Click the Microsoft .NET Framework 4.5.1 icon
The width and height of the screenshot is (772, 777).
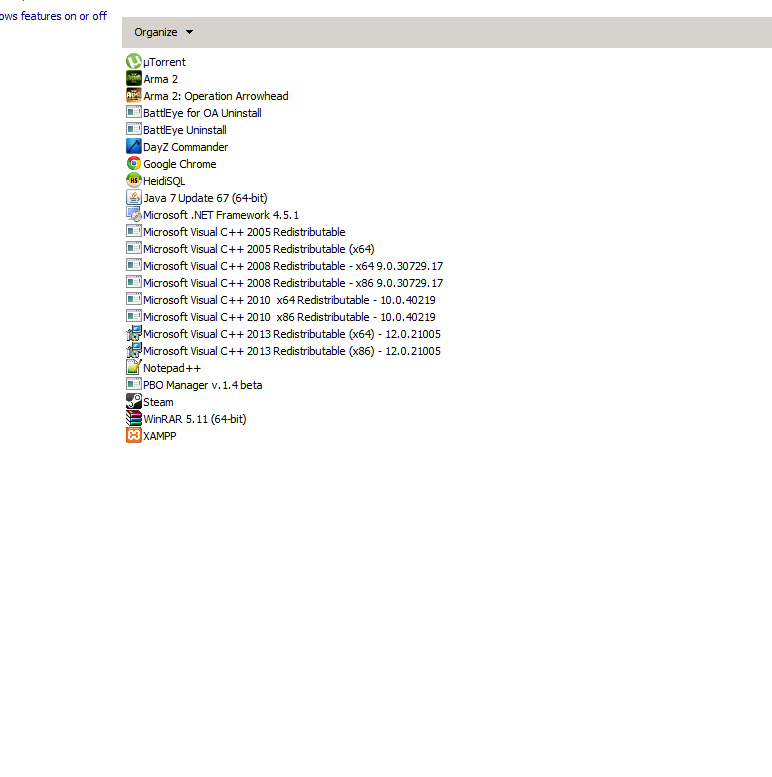click(134, 215)
